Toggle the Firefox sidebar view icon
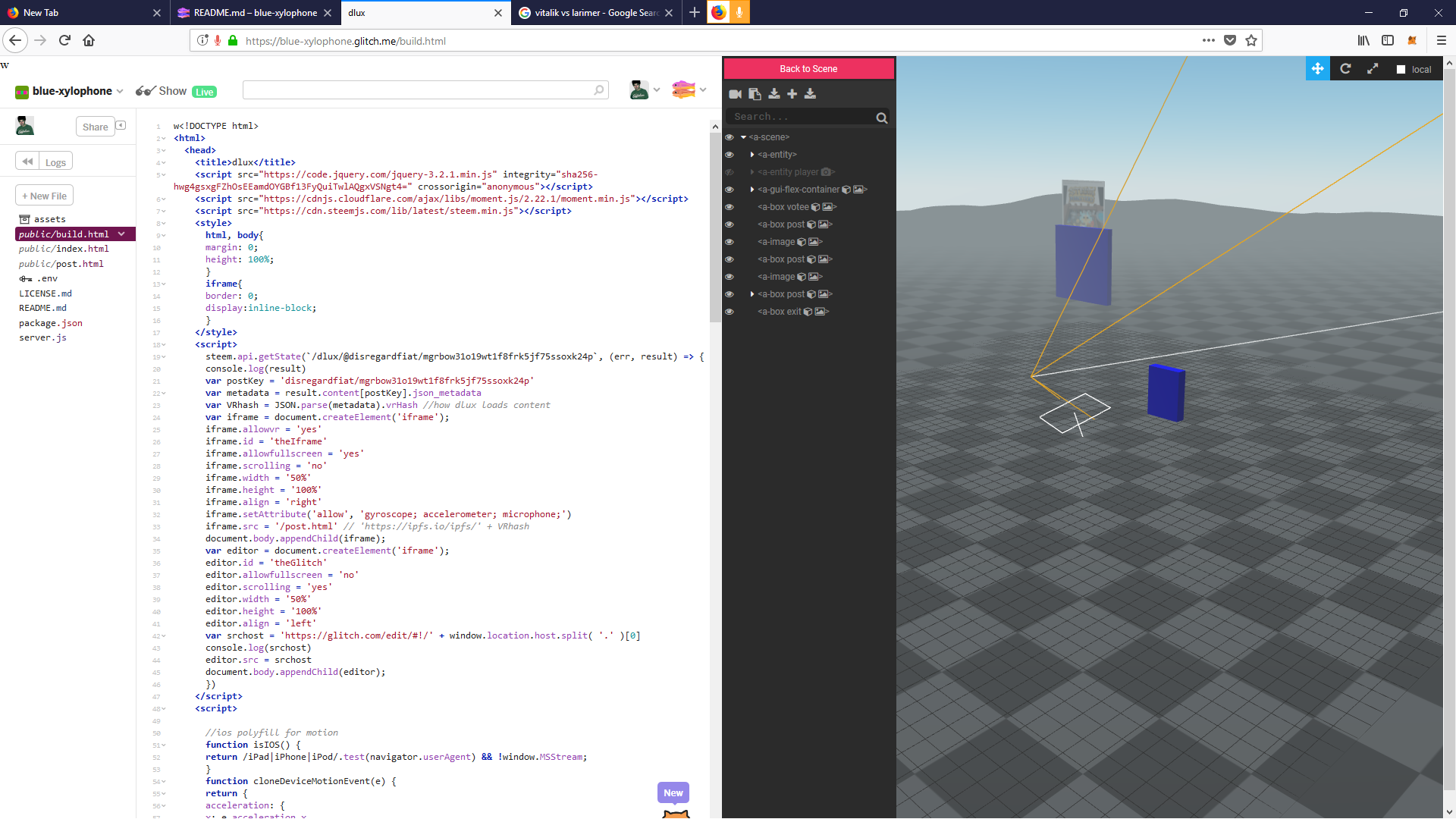The height and width of the screenshot is (819, 1456). point(1388,40)
